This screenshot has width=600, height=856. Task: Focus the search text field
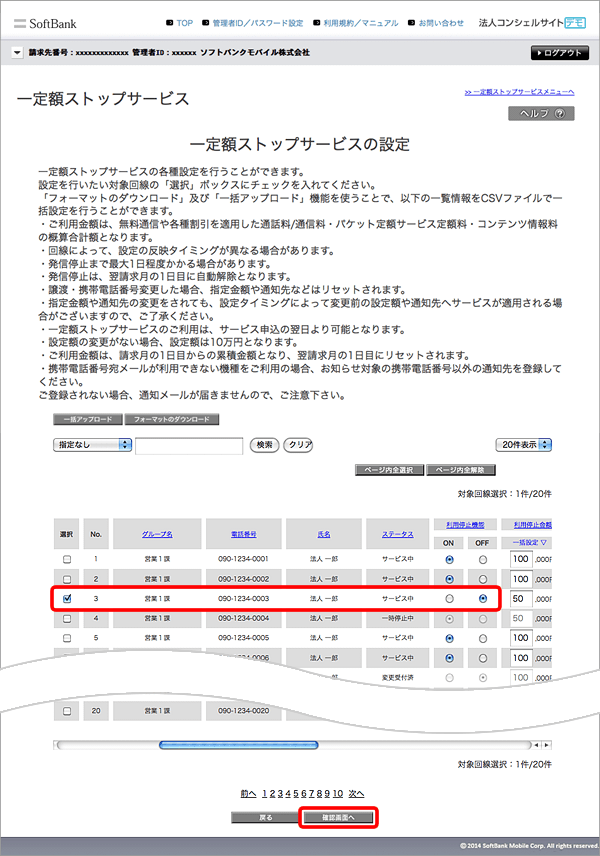[189, 445]
